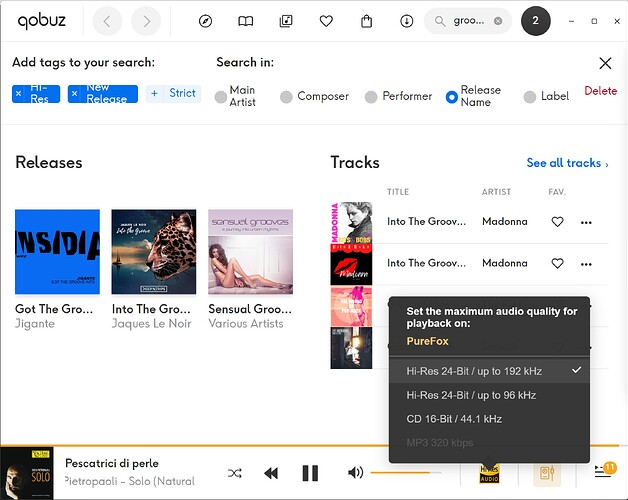Image resolution: width=628 pixels, height=500 pixels.
Task: Choose Hi-Res 24-Bit up to 96 kHz
Action: tap(470, 395)
